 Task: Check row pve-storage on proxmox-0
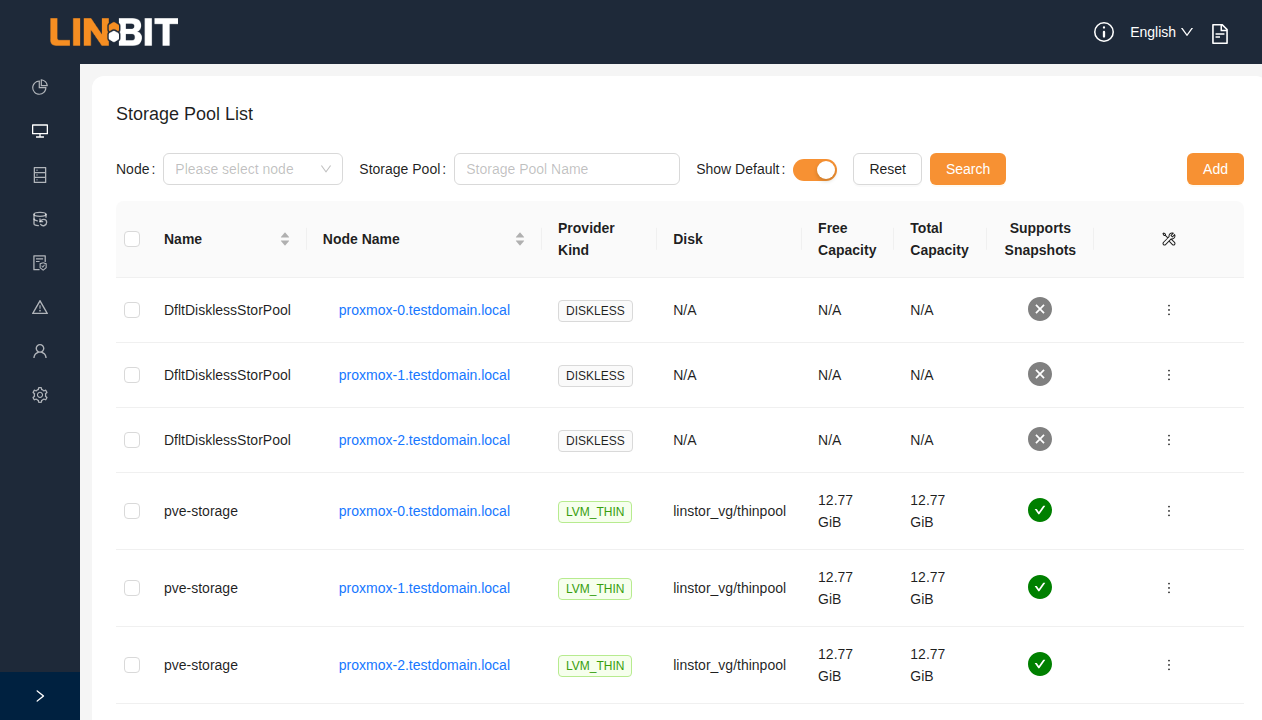pyautogui.click(x=132, y=511)
